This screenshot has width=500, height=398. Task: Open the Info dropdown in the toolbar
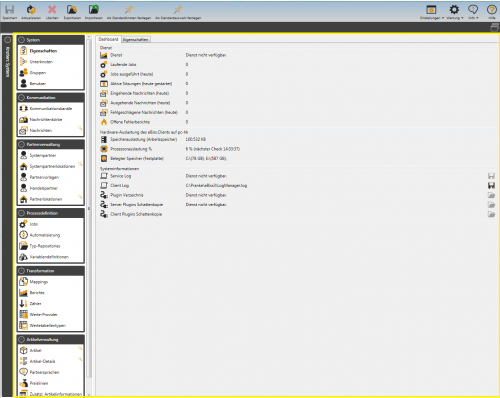(x=473, y=12)
